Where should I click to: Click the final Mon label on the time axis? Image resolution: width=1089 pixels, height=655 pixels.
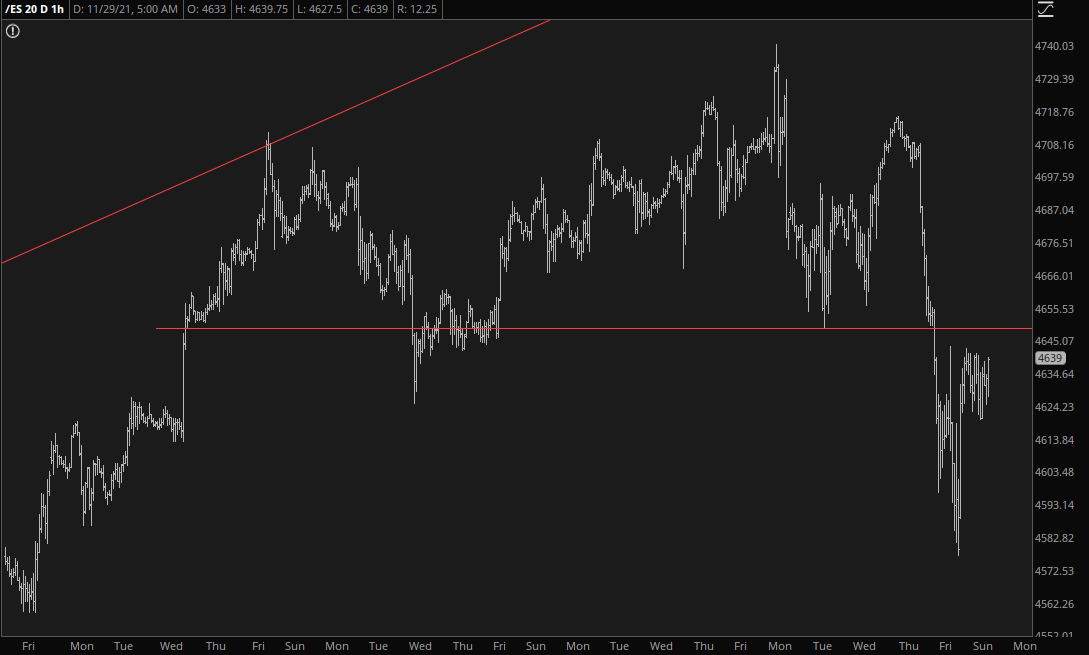[x=1023, y=646]
